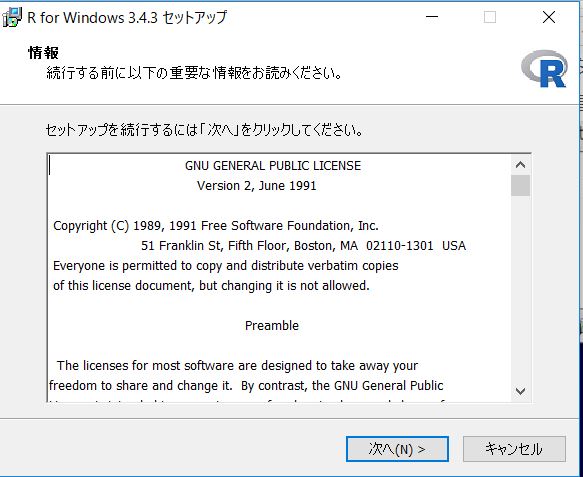
Task: Click the scroll down arrow in license box
Action: point(520,391)
